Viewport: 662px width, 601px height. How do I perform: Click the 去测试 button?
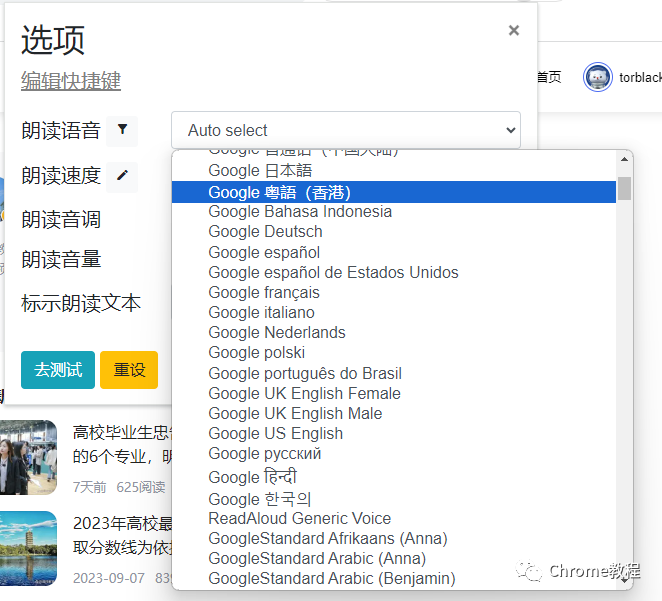58,370
